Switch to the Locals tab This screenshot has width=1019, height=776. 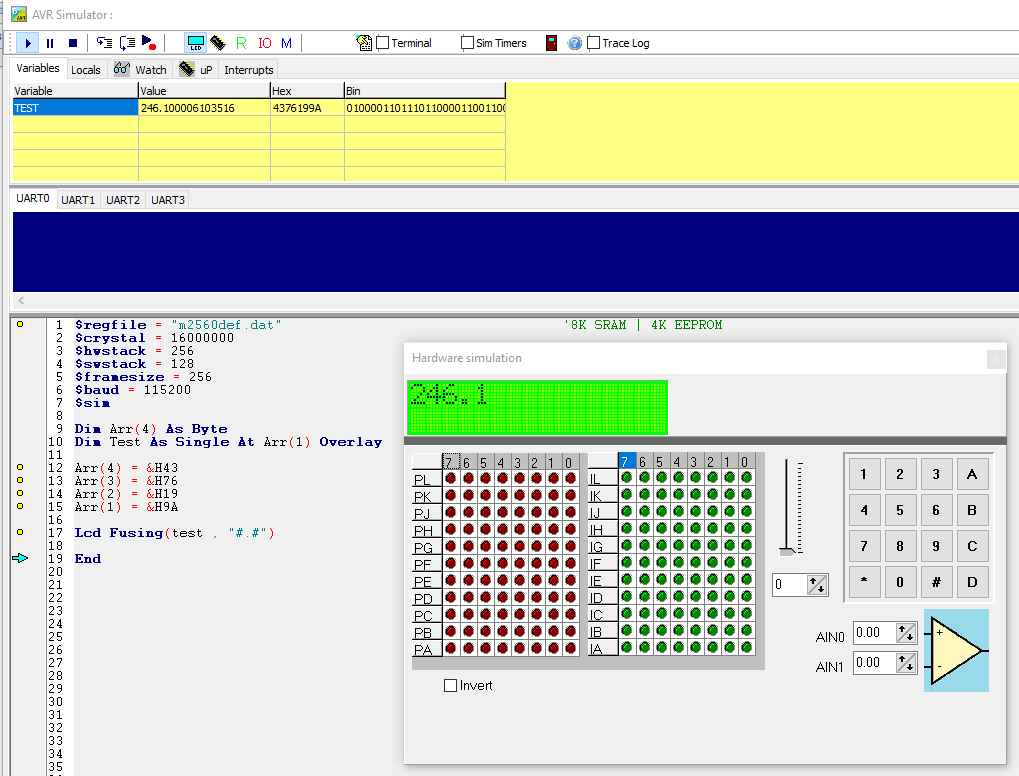coord(86,70)
